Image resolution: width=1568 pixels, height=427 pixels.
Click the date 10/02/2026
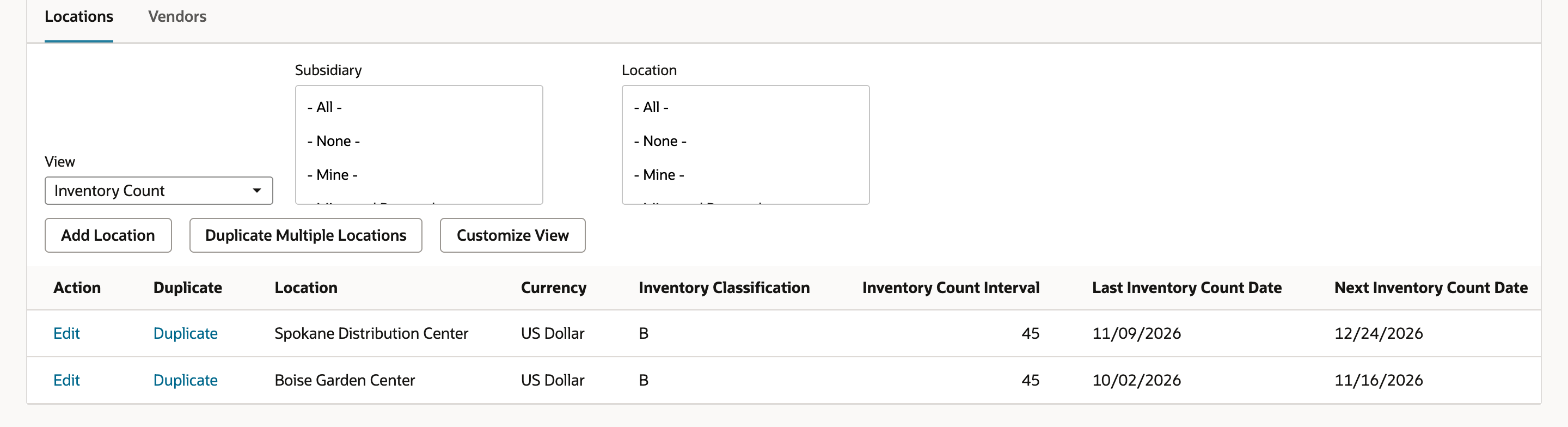click(x=1136, y=380)
